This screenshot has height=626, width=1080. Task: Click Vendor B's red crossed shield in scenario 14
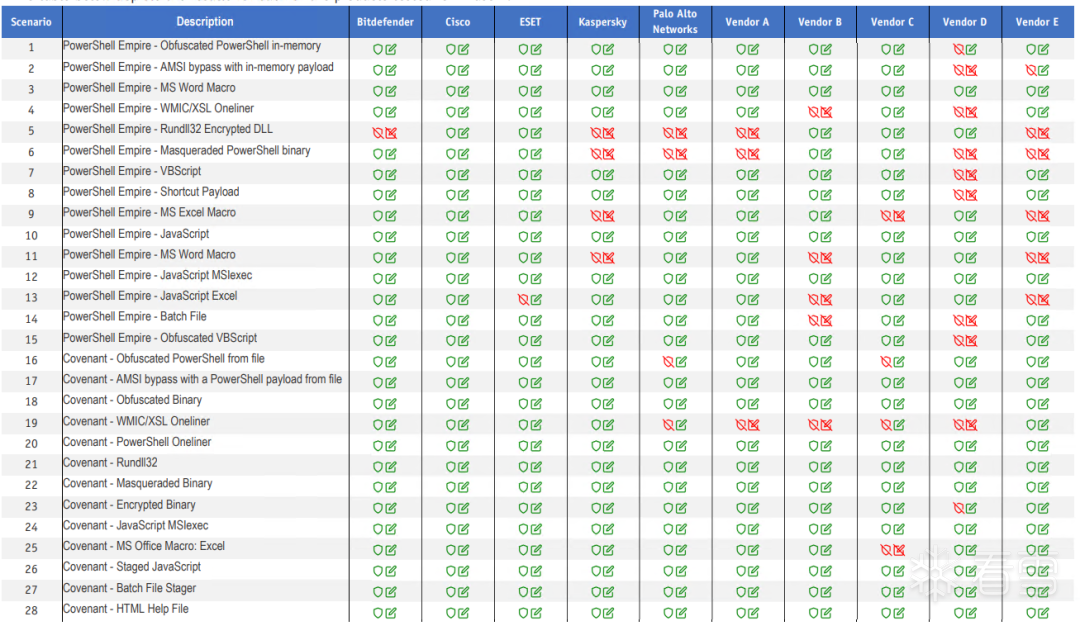point(813,320)
